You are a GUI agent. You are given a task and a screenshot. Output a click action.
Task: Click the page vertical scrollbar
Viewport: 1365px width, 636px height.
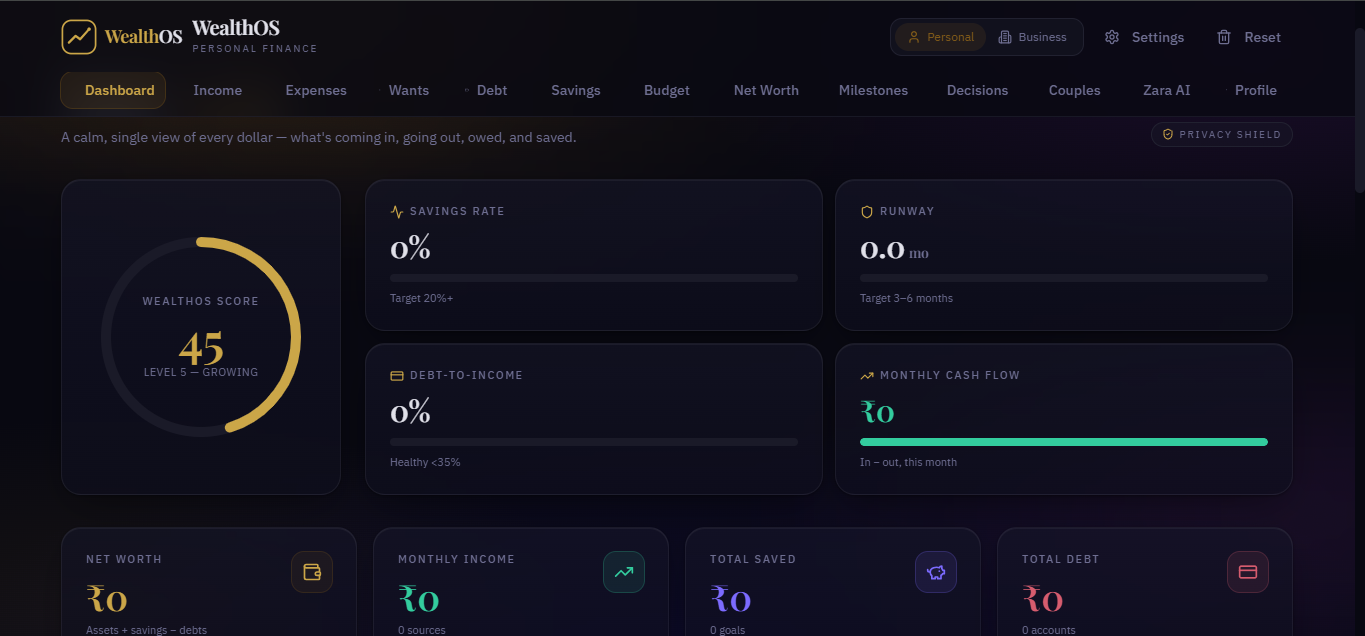pos(1359,110)
